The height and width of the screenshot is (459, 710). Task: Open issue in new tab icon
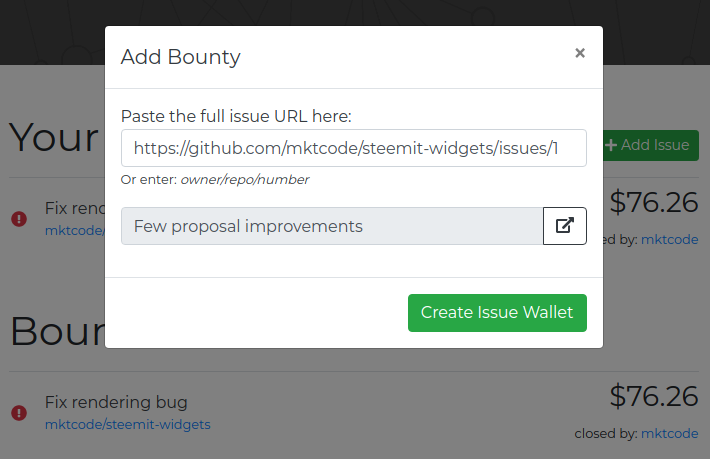pyautogui.click(x=565, y=226)
